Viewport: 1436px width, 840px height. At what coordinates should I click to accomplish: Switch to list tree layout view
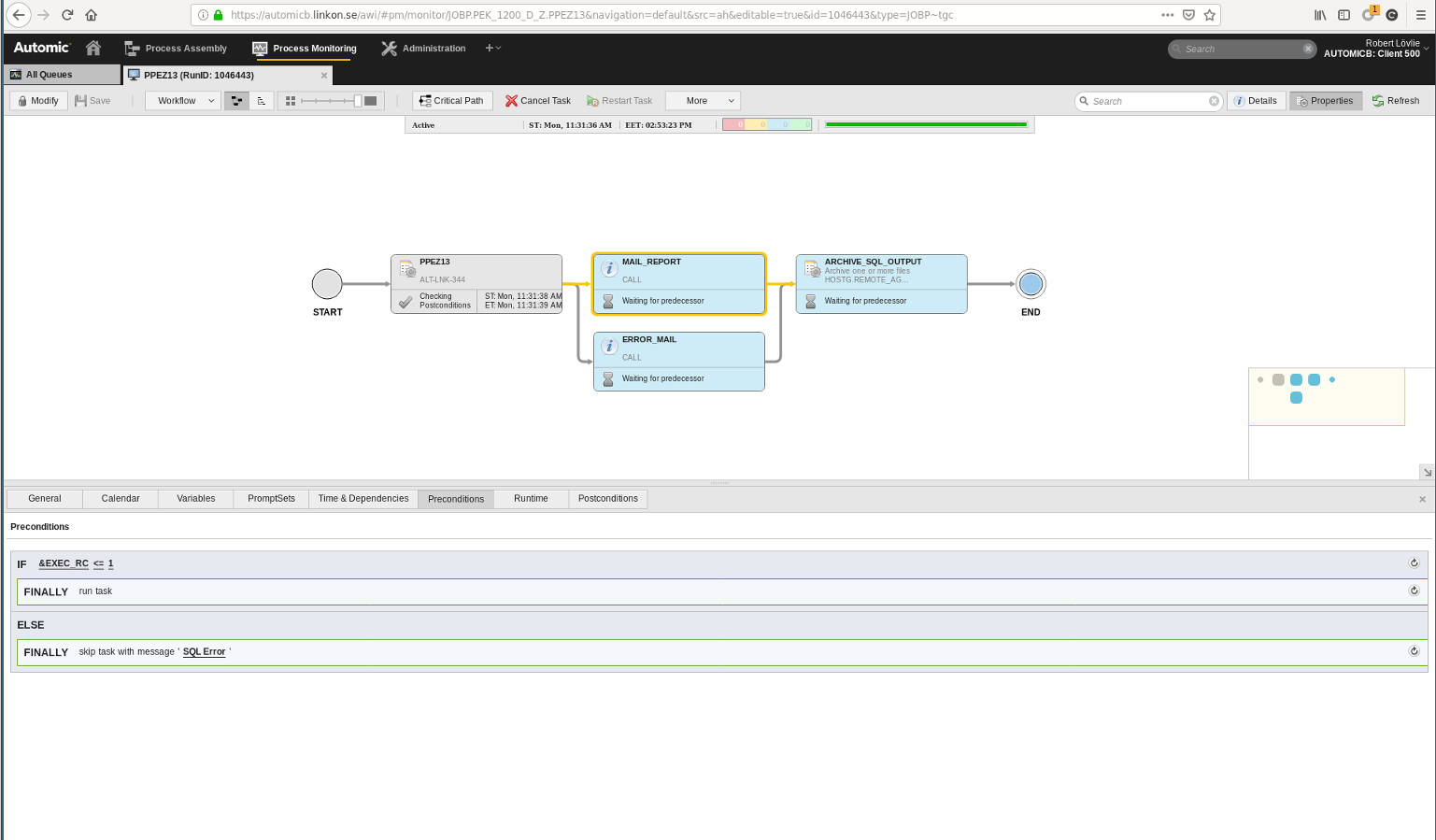pyautogui.click(x=262, y=101)
